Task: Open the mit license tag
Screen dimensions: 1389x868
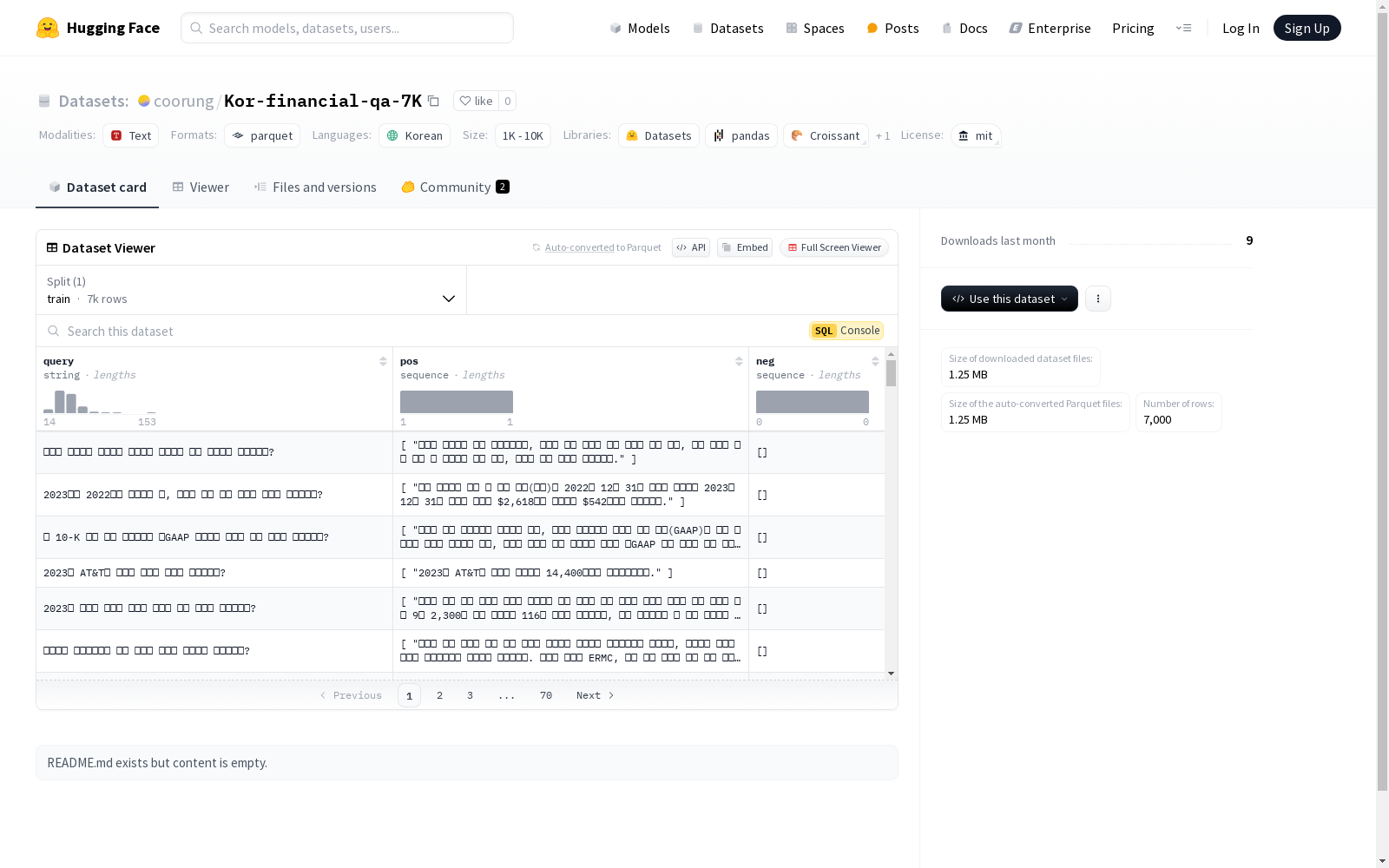Action: [x=976, y=135]
